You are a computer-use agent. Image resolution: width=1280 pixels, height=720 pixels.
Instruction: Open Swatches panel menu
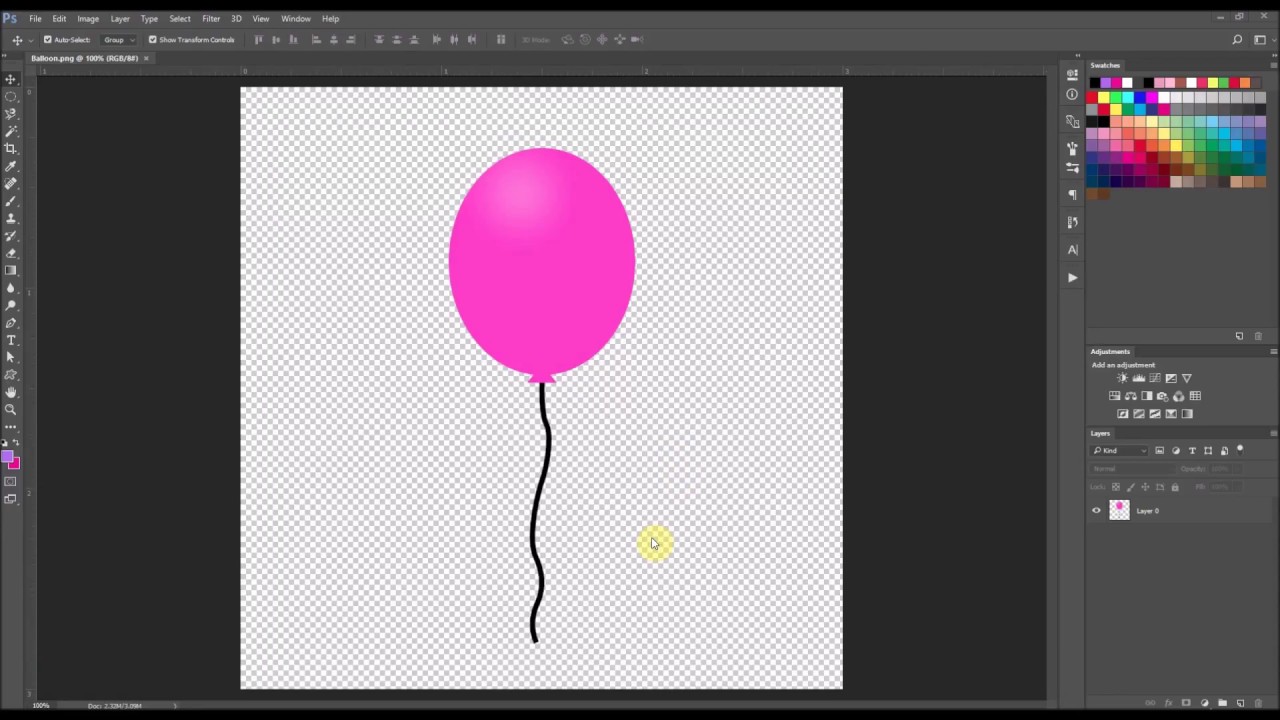pyautogui.click(x=1273, y=65)
